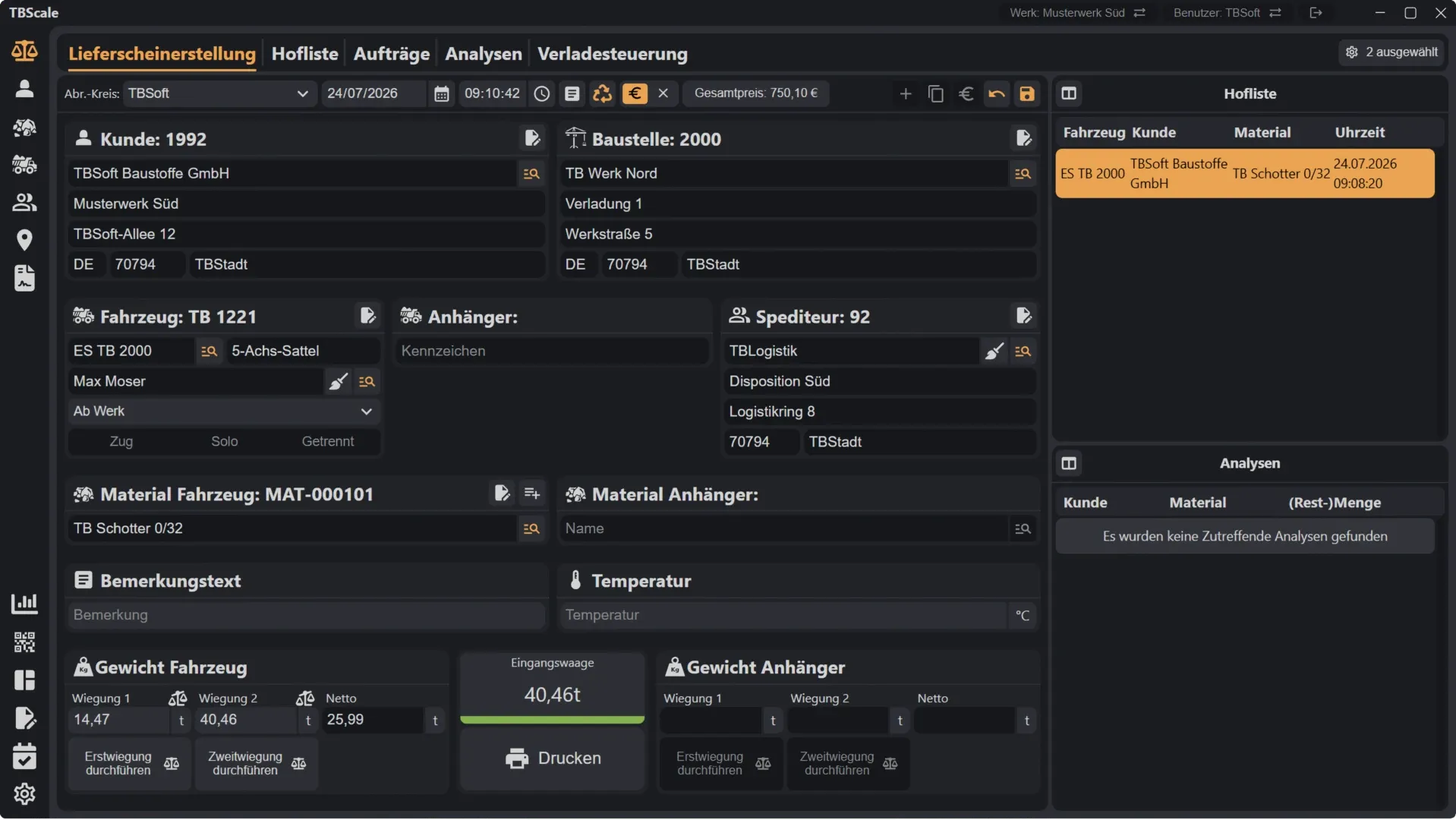Add material line with list-plus icon

(532, 494)
